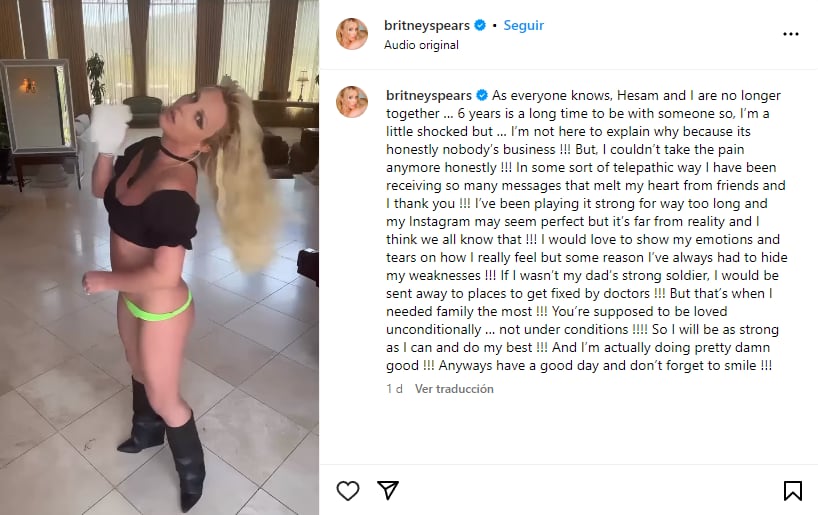Click the verified badge in header
The width and height of the screenshot is (818, 515).
click(x=480, y=25)
